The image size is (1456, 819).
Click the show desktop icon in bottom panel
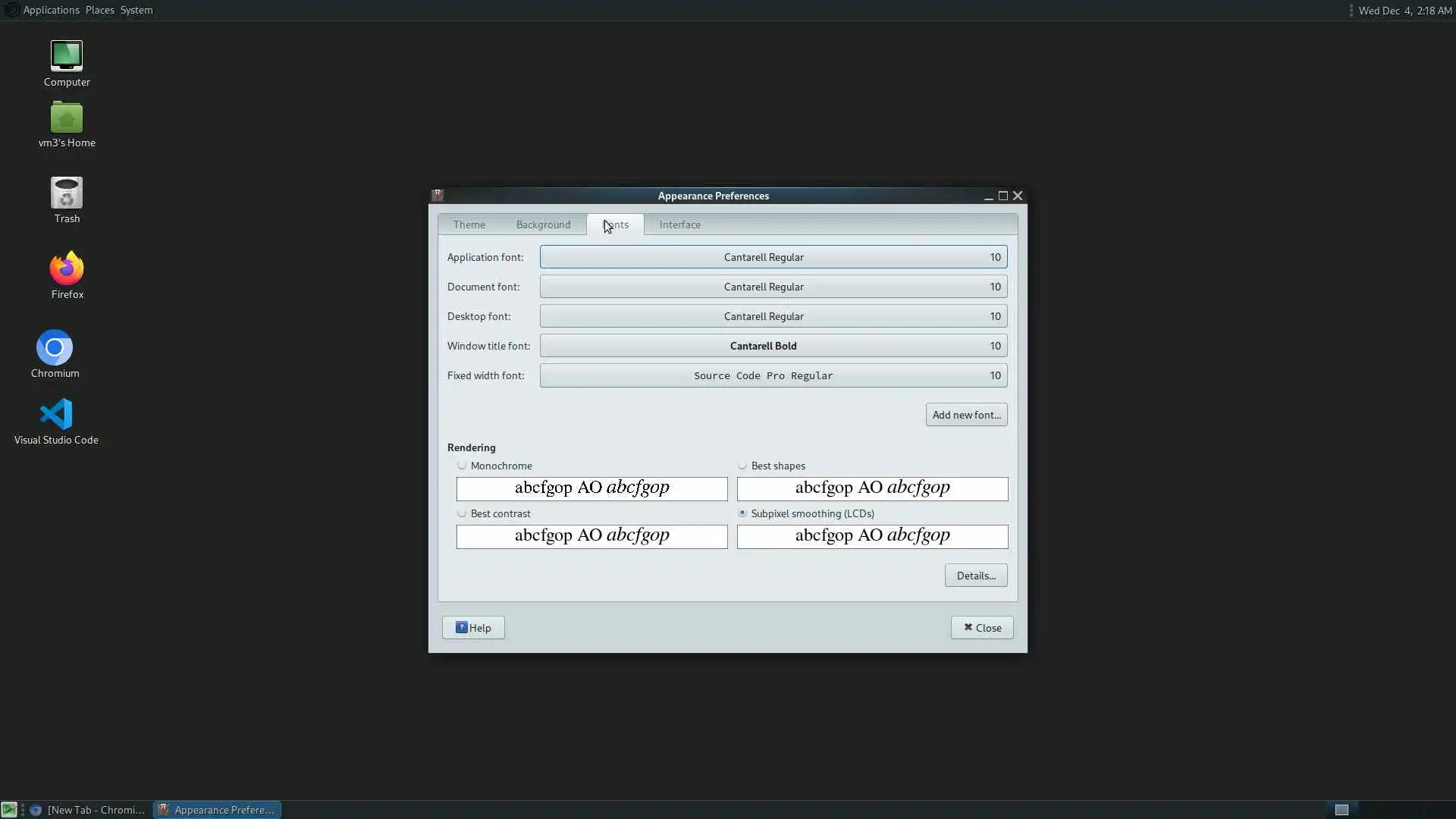point(9,810)
